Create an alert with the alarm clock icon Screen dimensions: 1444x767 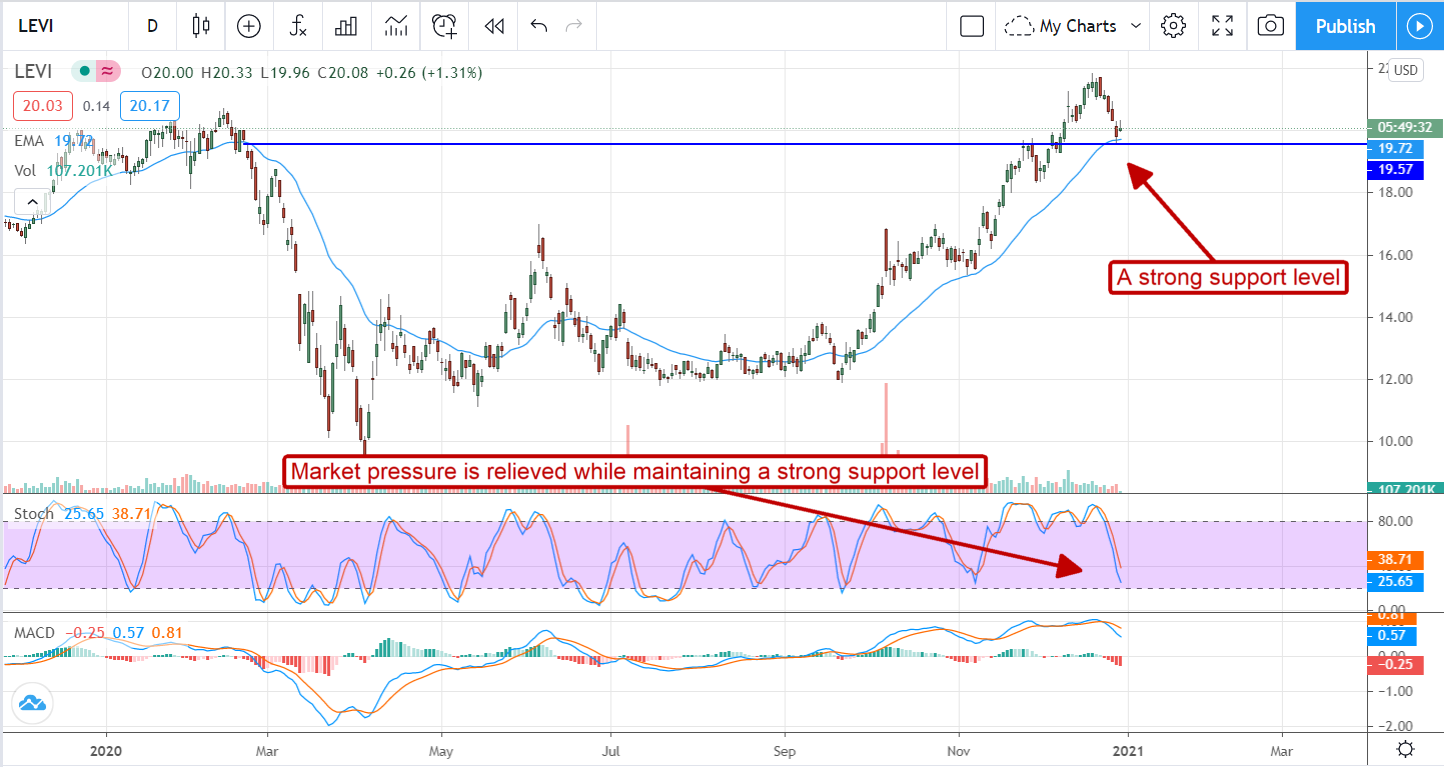click(x=444, y=27)
